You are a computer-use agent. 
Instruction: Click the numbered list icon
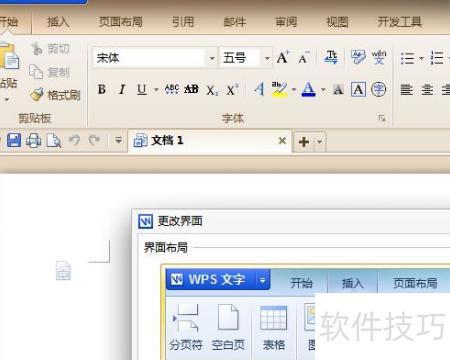coord(437,58)
